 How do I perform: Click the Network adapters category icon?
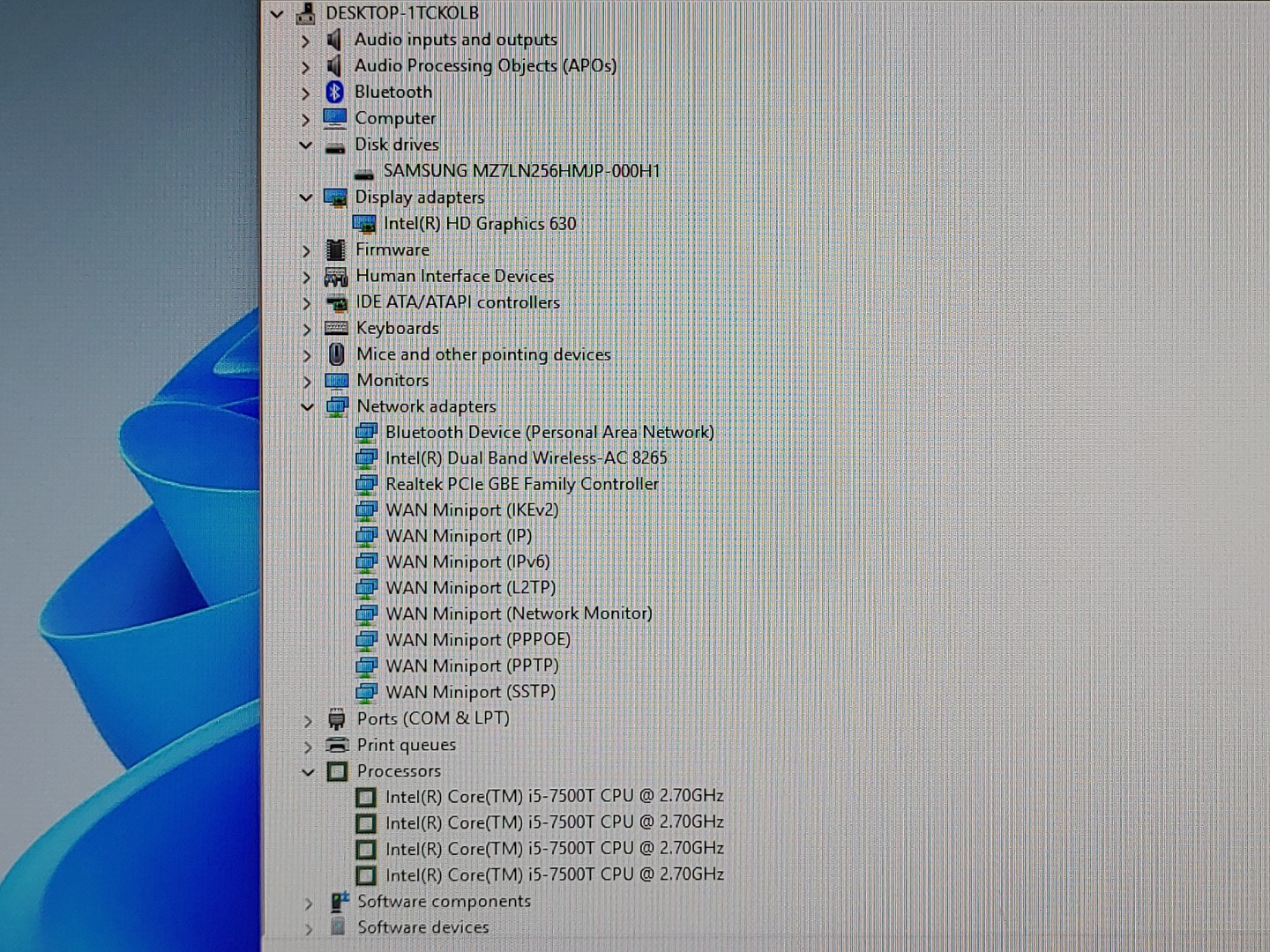tap(337, 407)
